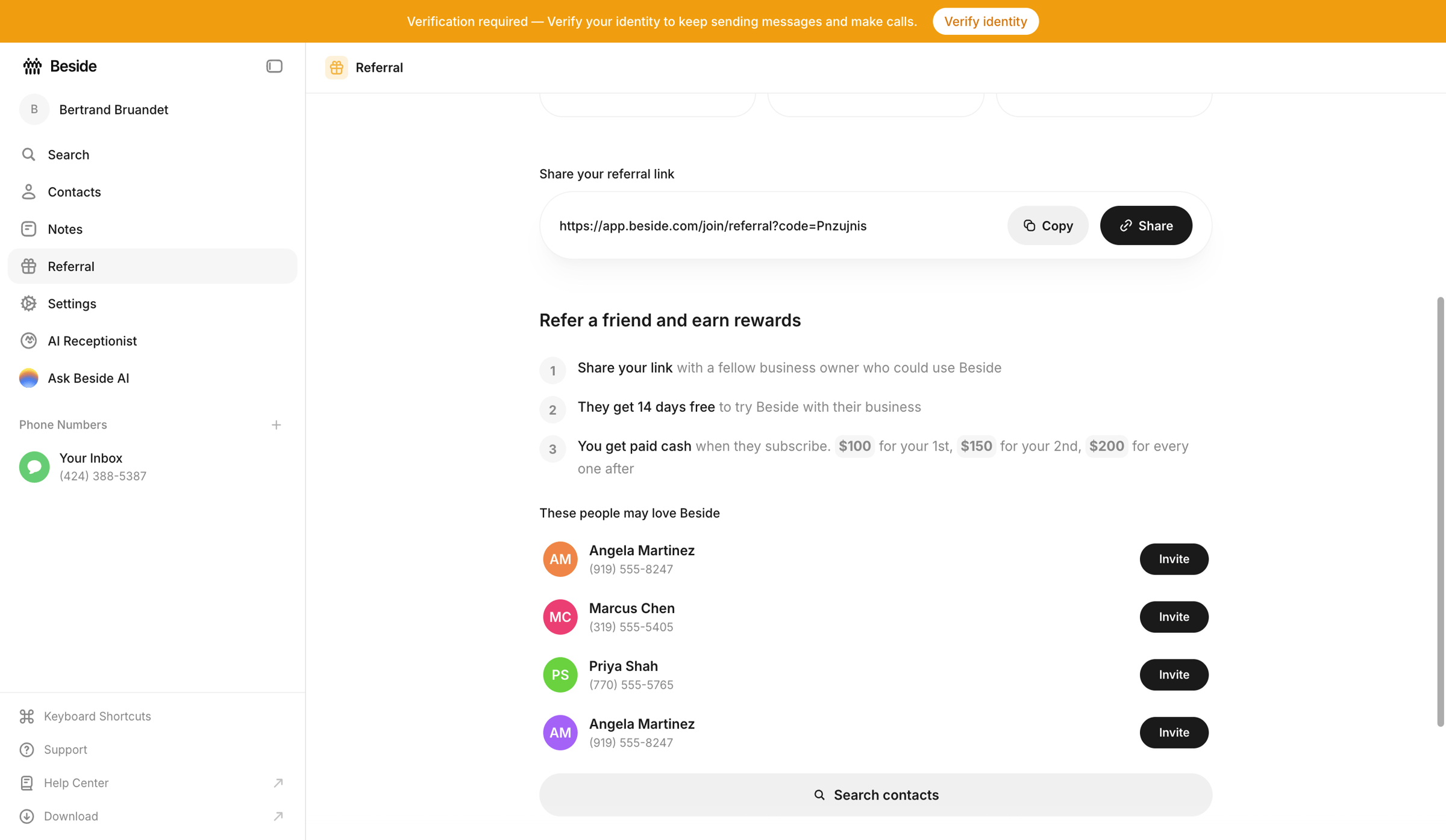Click the Bertrand Bruandet account name

pos(113,110)
